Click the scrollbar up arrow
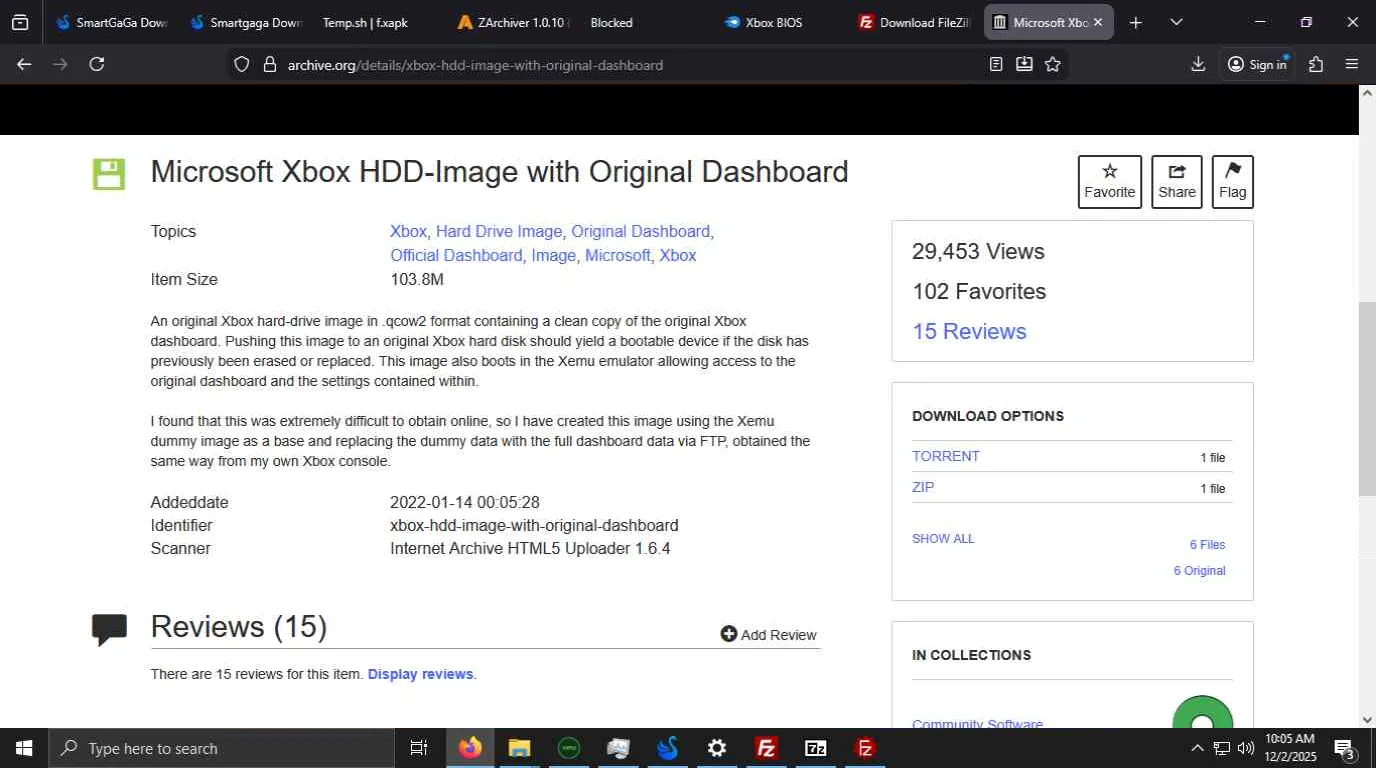Image resolution: width=1376 pixels, height=768 pixels. (1367, 93)
